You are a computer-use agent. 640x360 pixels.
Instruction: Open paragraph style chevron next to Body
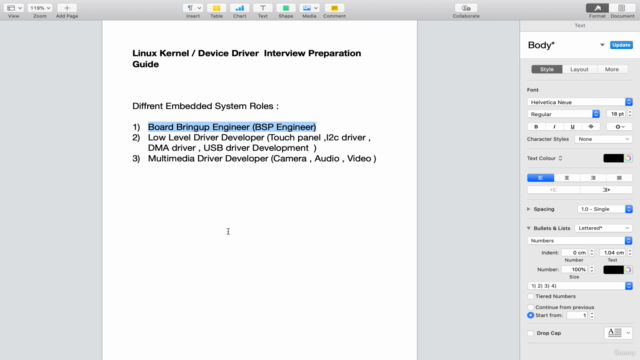tap(602, 45)
